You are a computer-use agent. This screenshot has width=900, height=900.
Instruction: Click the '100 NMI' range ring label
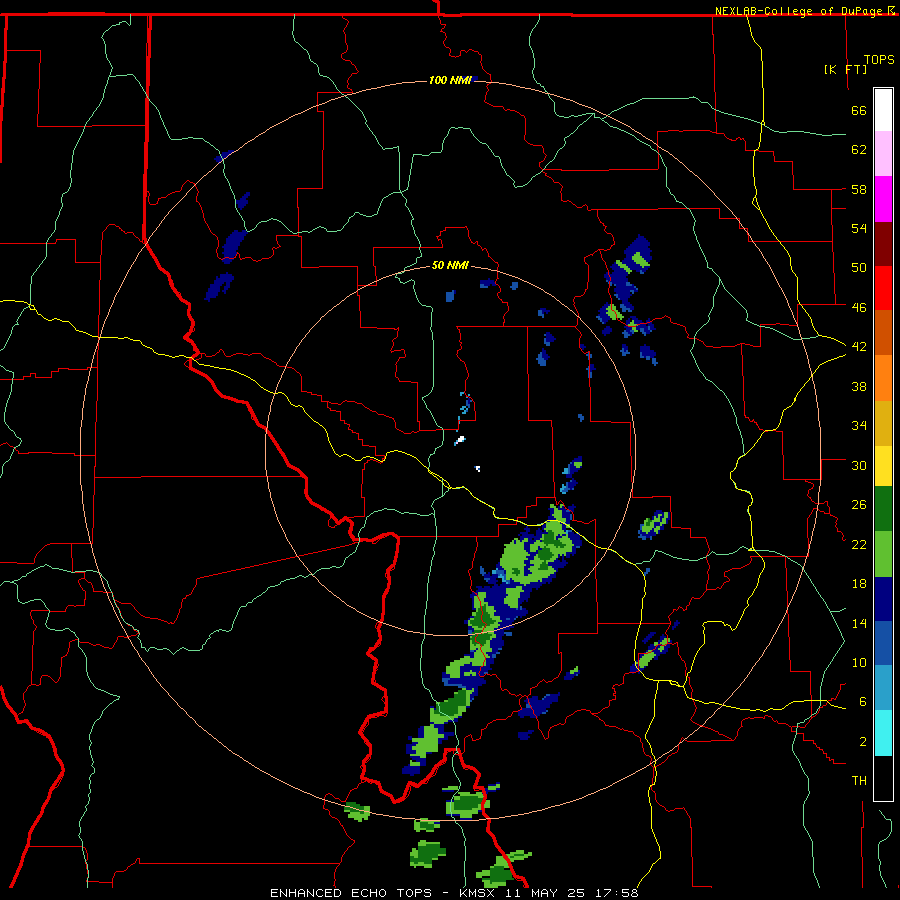click(450, 80)
